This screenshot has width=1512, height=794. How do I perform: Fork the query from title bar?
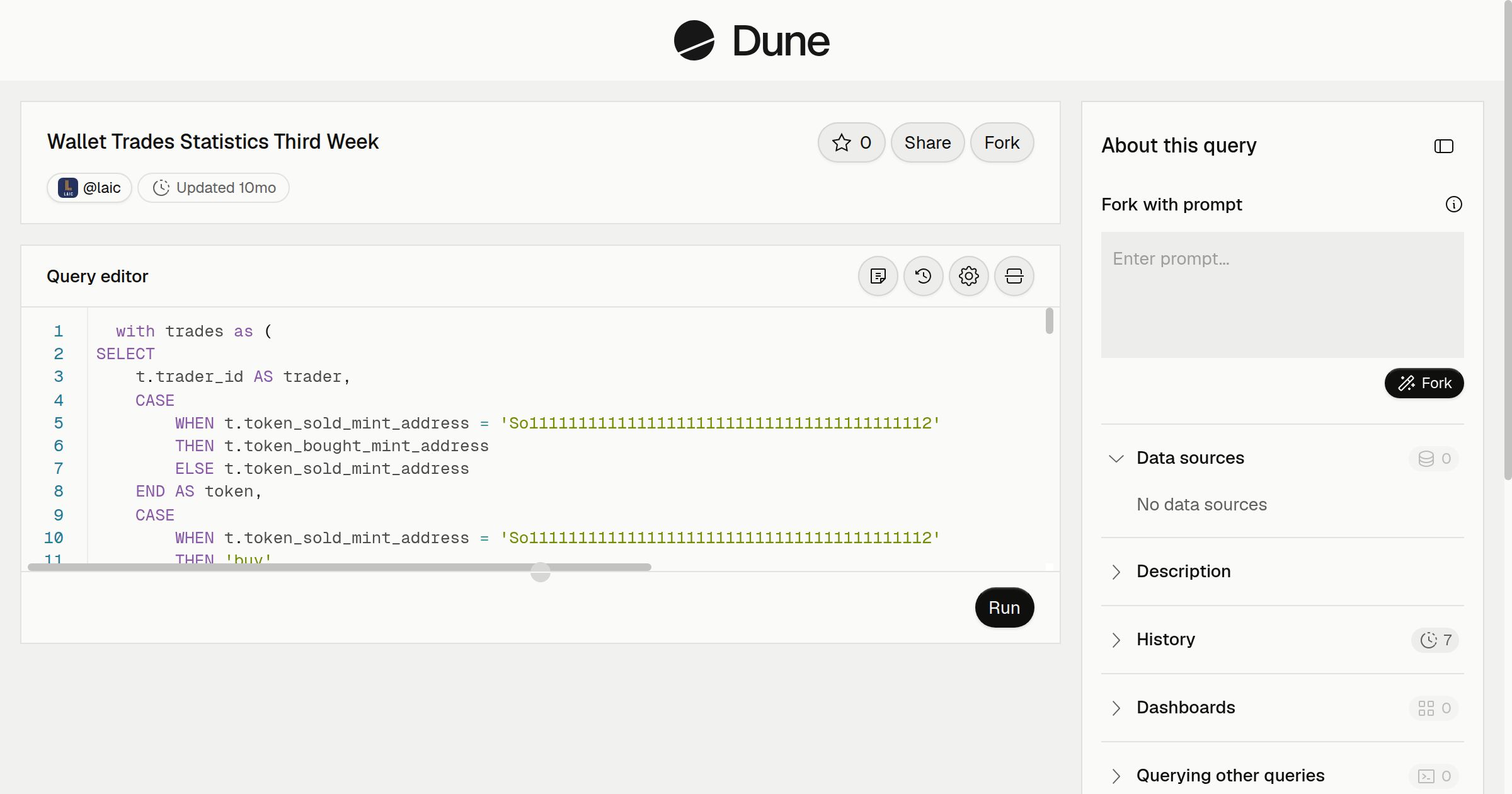tap(1002, 142)
